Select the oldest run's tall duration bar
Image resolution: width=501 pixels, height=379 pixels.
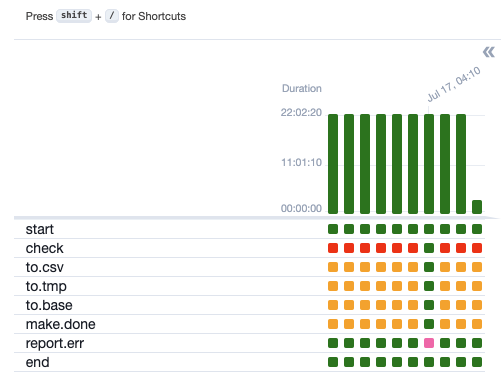[333, 164]
